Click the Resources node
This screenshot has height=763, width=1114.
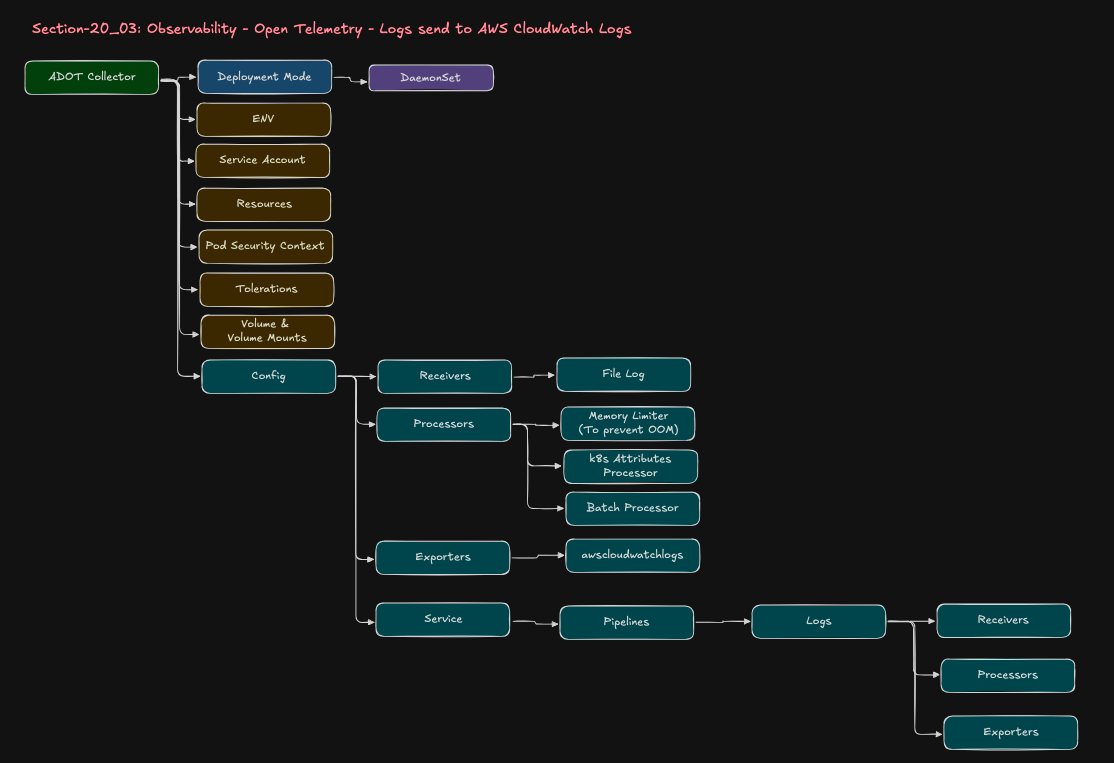(x=263, y=204)
